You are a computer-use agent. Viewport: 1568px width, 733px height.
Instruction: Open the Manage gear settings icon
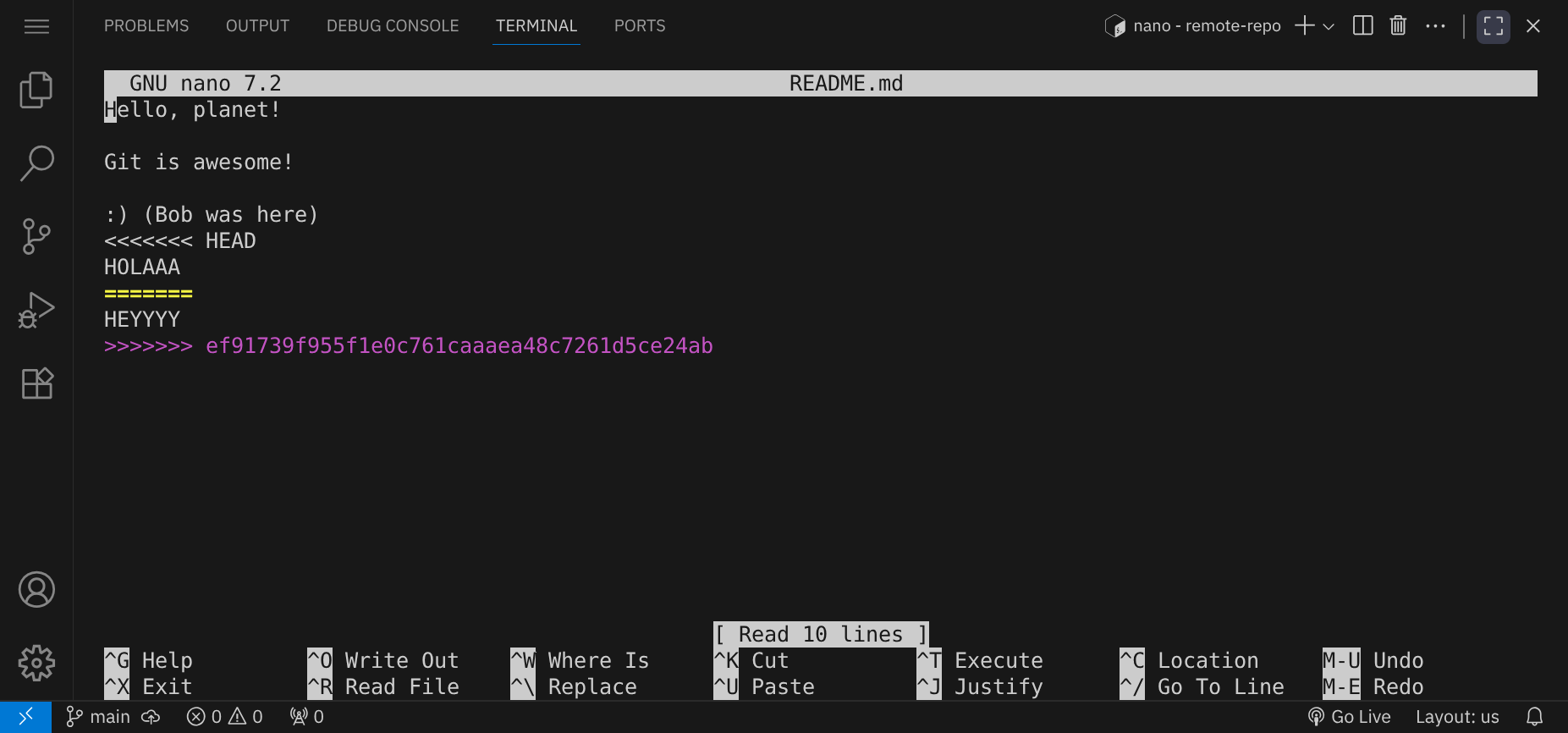(x=36, y=663)
